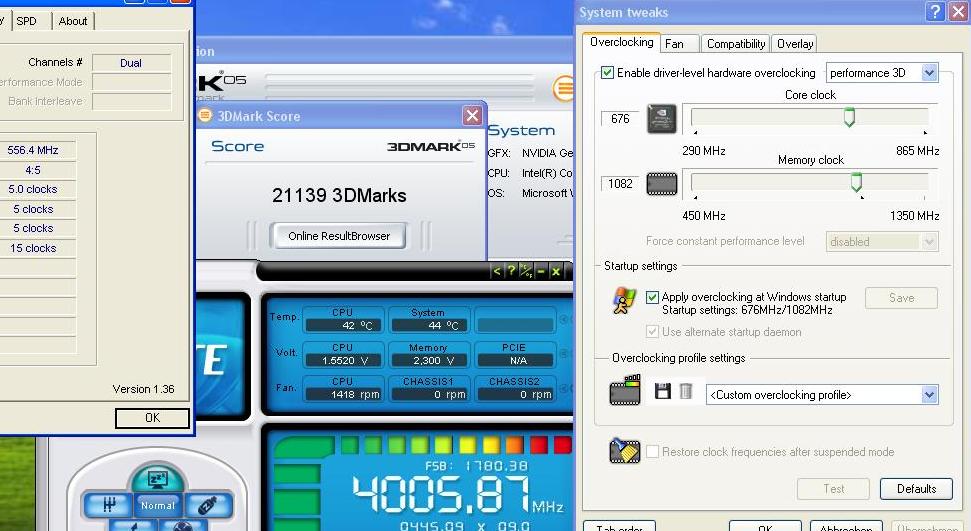
Task: Click the CPU temperature 42 °C readout
Action: [x=345, y=325]
